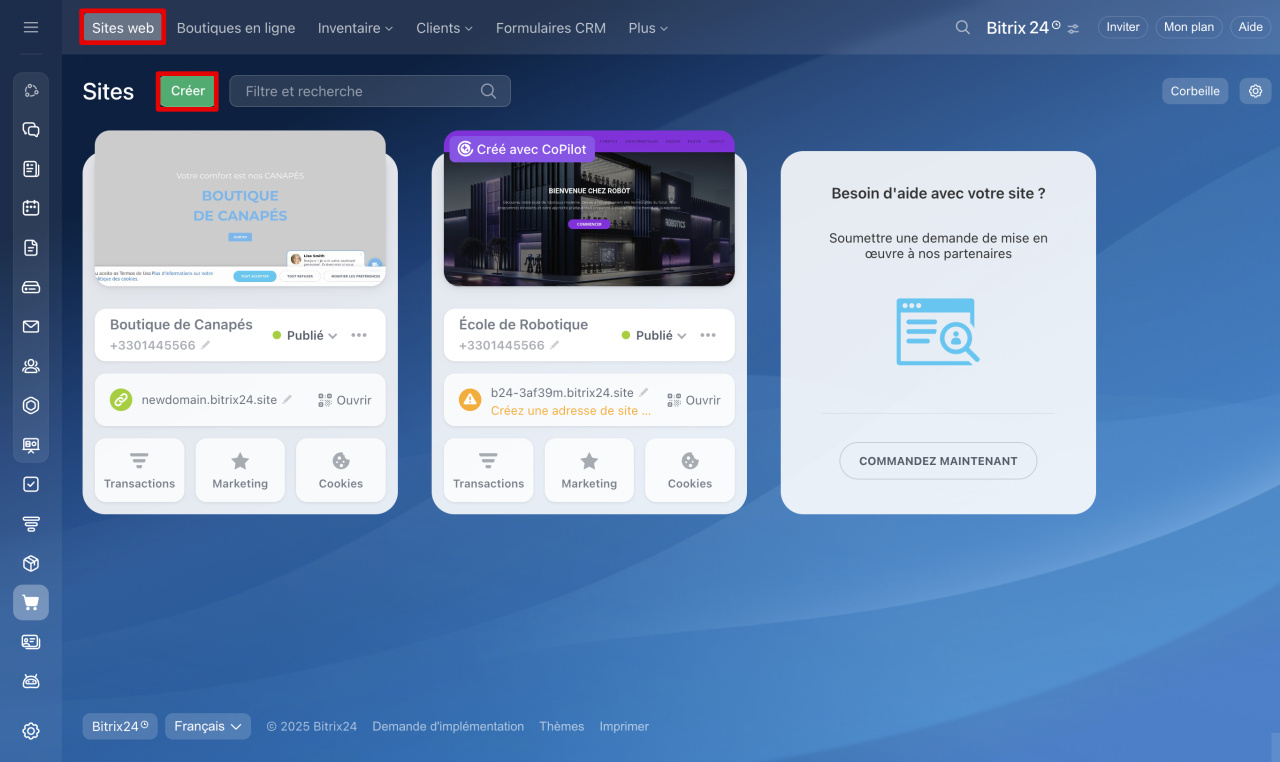Click the Inviter button
Viewport: 1280px width, 762px height.
pos(1123,27)
